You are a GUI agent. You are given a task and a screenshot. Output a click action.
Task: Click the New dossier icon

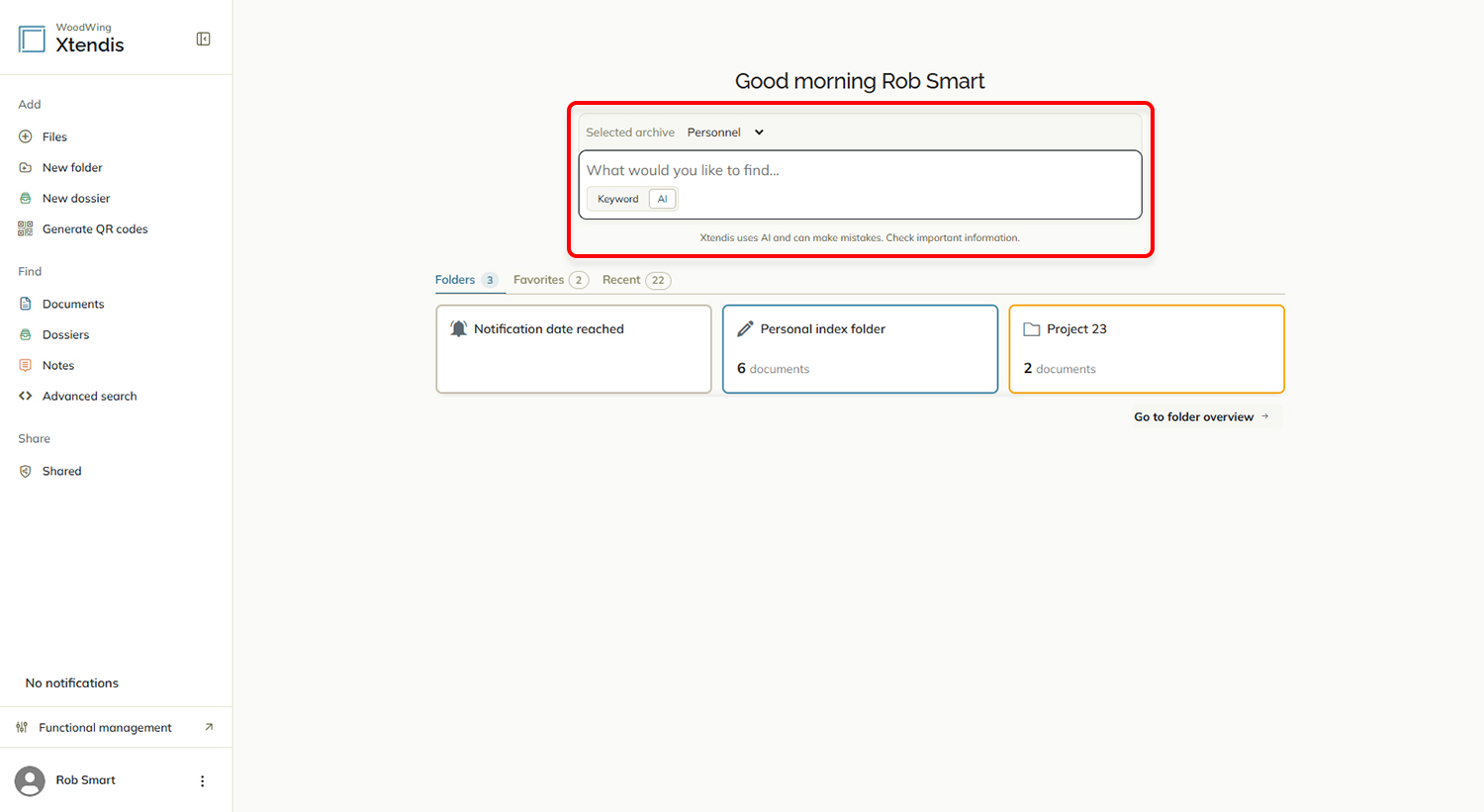click(26, 198)
